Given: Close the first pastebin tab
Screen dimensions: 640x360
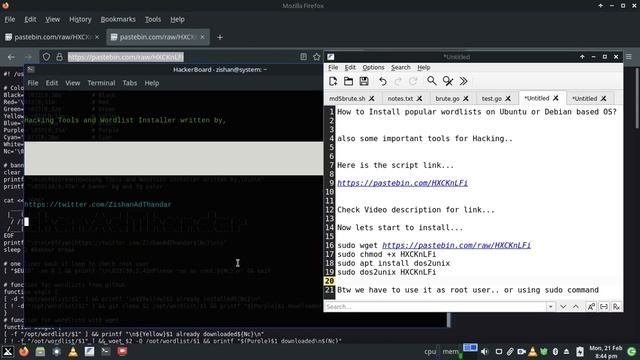Looking at the screenshot, I should tap(97, 37).
